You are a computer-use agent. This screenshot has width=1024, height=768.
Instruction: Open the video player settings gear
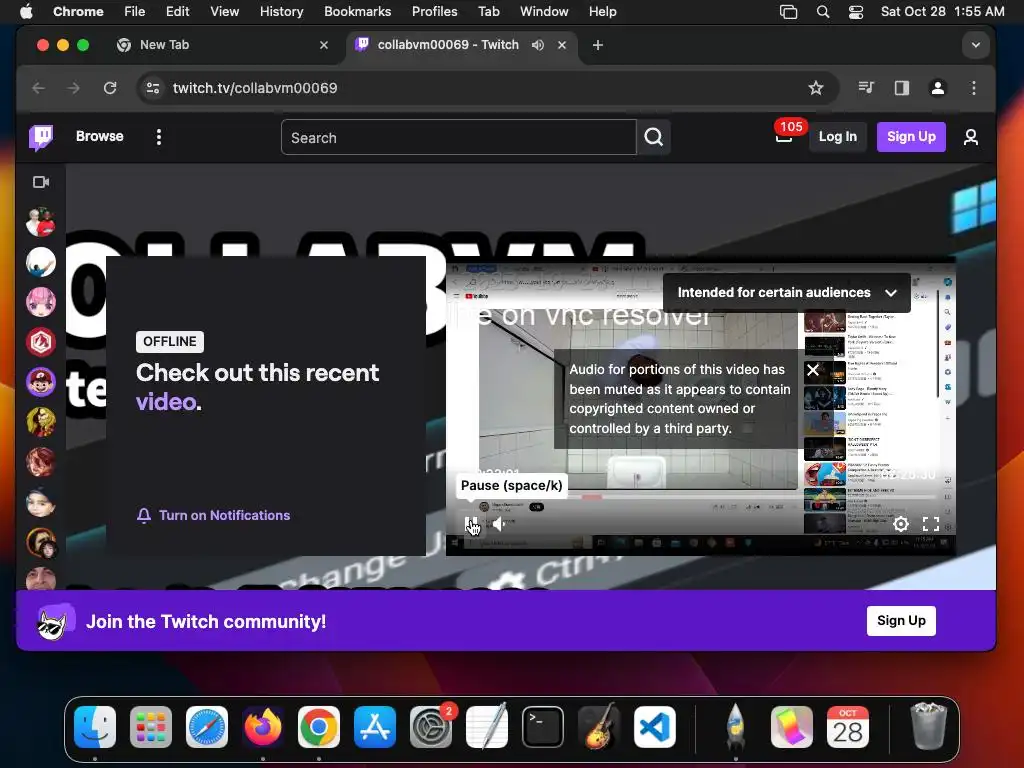(x=901, y=524)
